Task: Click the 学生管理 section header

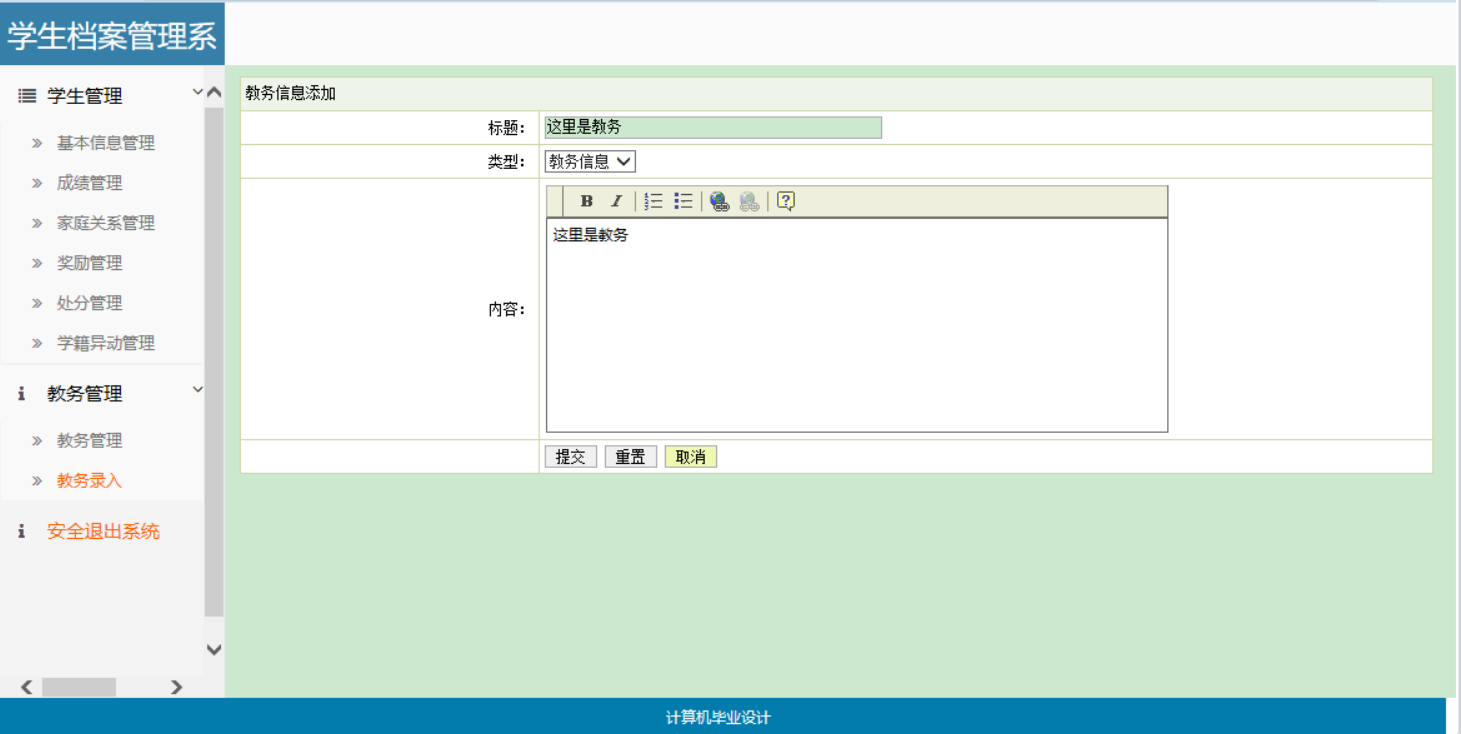Action: 85,96
